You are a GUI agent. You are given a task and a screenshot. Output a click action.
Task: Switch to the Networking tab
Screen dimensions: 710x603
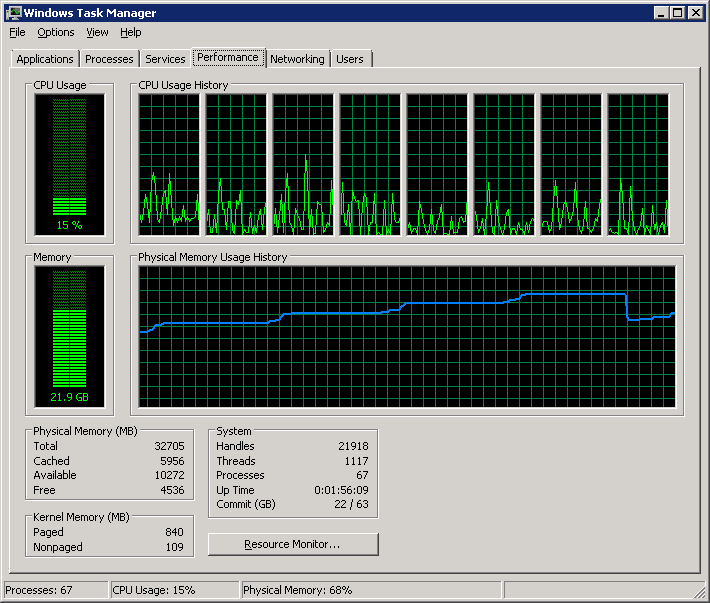click(x=297, y=59)
